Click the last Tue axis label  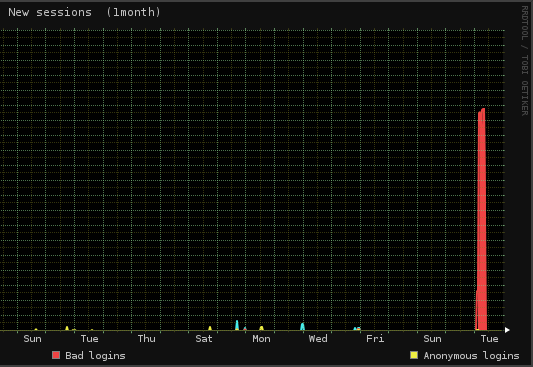[489, 339]
